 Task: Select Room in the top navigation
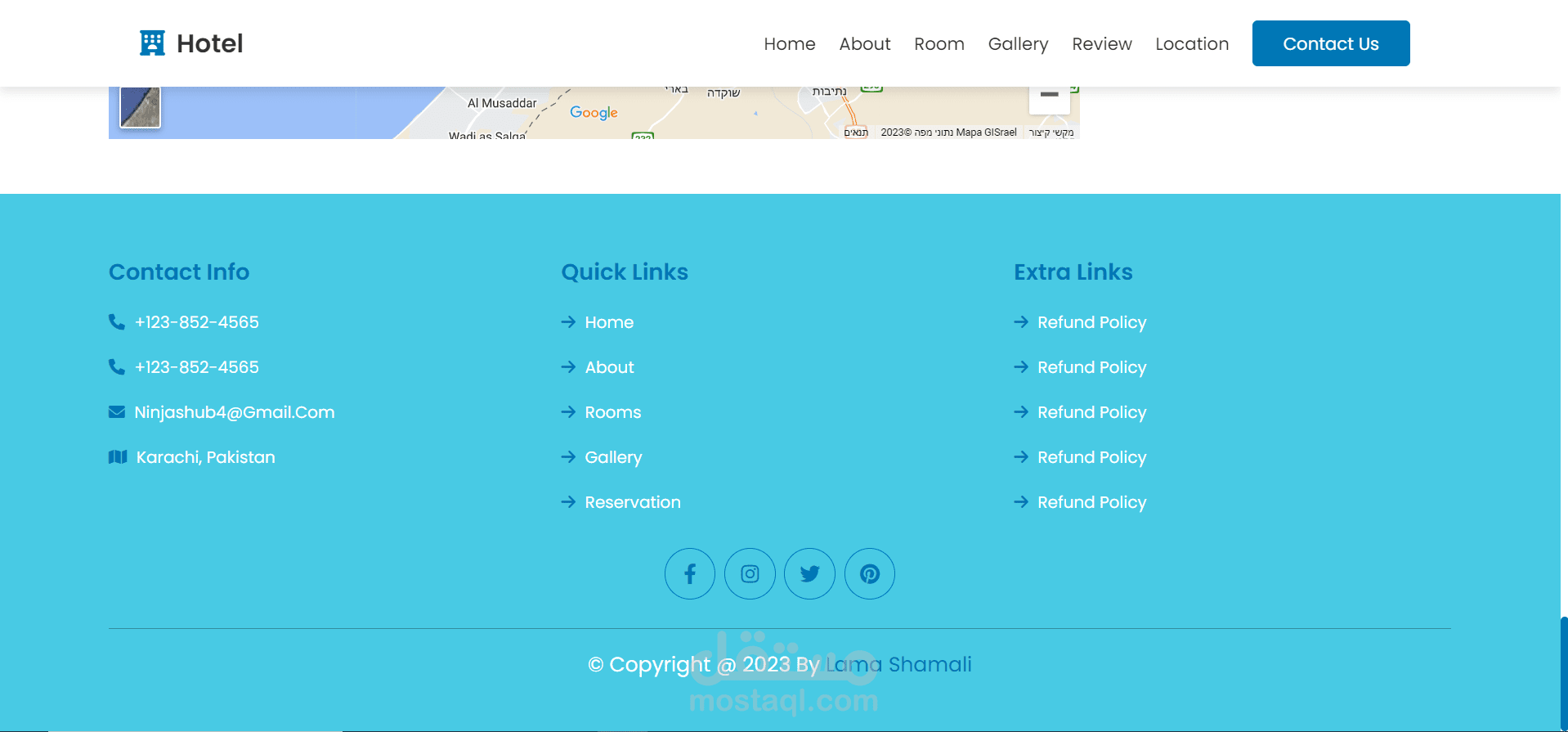(939, 44)
